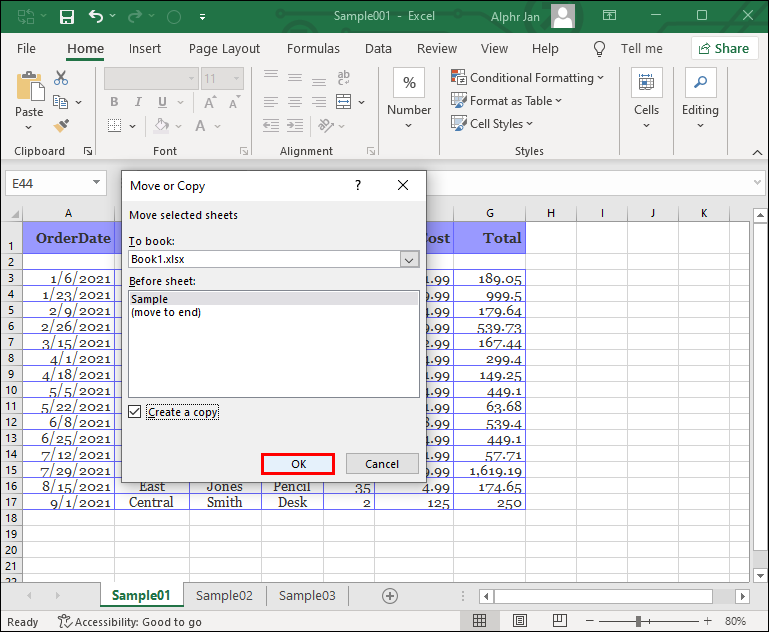The image size is (769, 632).
Task: Switch to the Sample02 sheet tab
Action: pos(224,595)
